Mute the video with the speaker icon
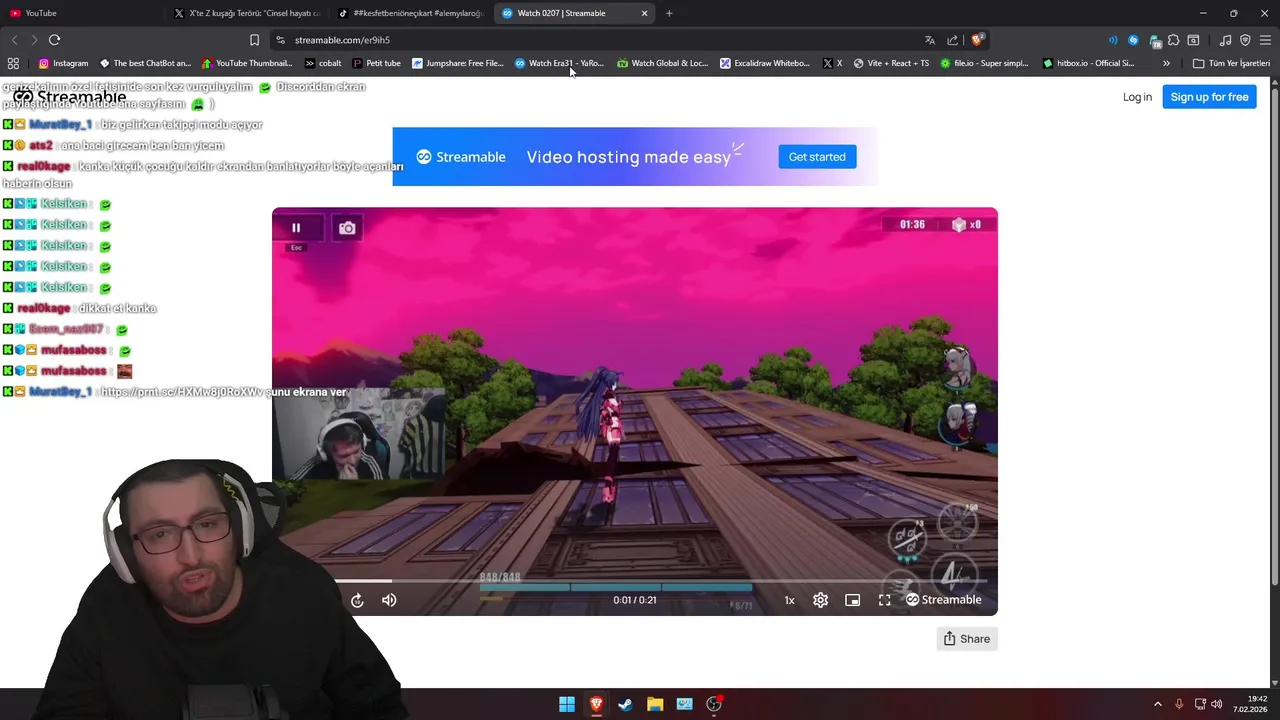 pos(389,600)
